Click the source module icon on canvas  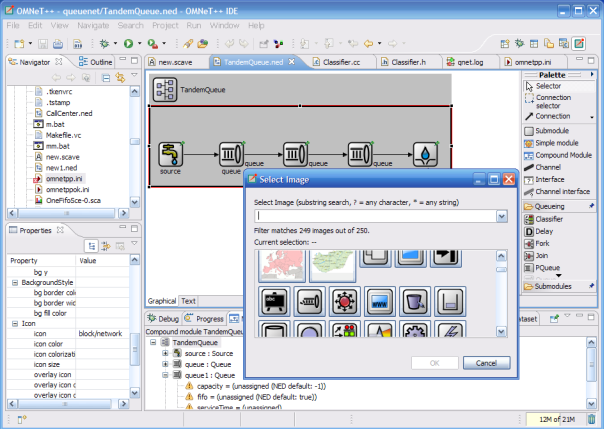coord(169,155)
